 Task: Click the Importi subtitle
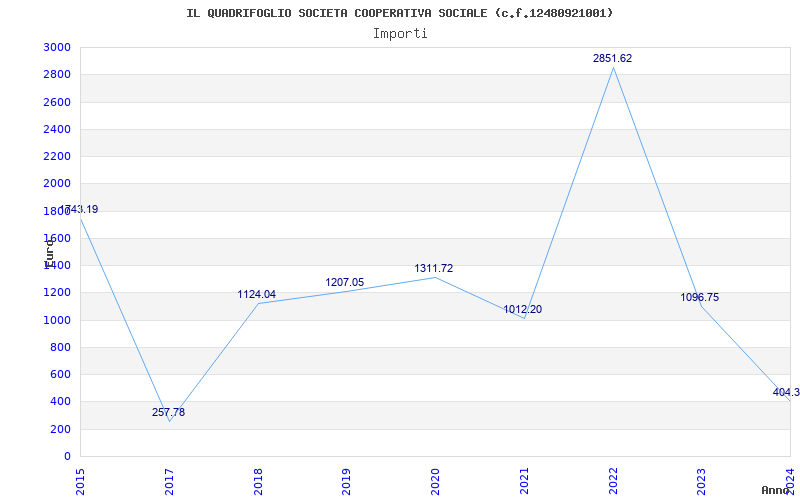tap(400, 34)
